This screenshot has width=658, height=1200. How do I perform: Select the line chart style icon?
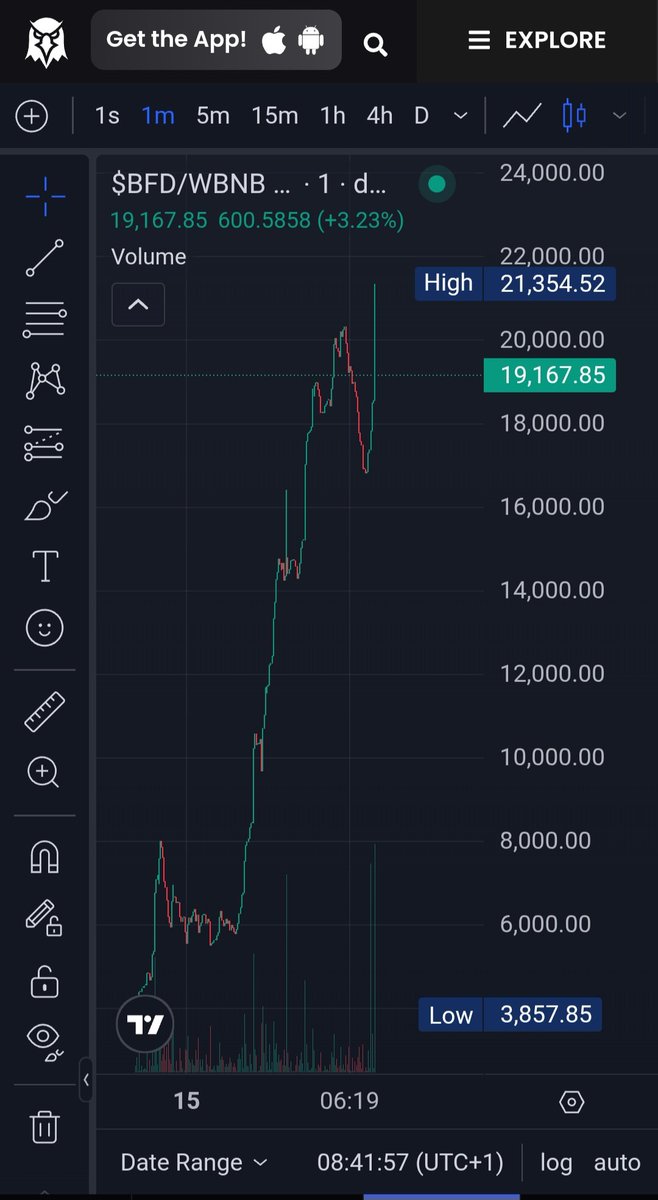point(522,116)
